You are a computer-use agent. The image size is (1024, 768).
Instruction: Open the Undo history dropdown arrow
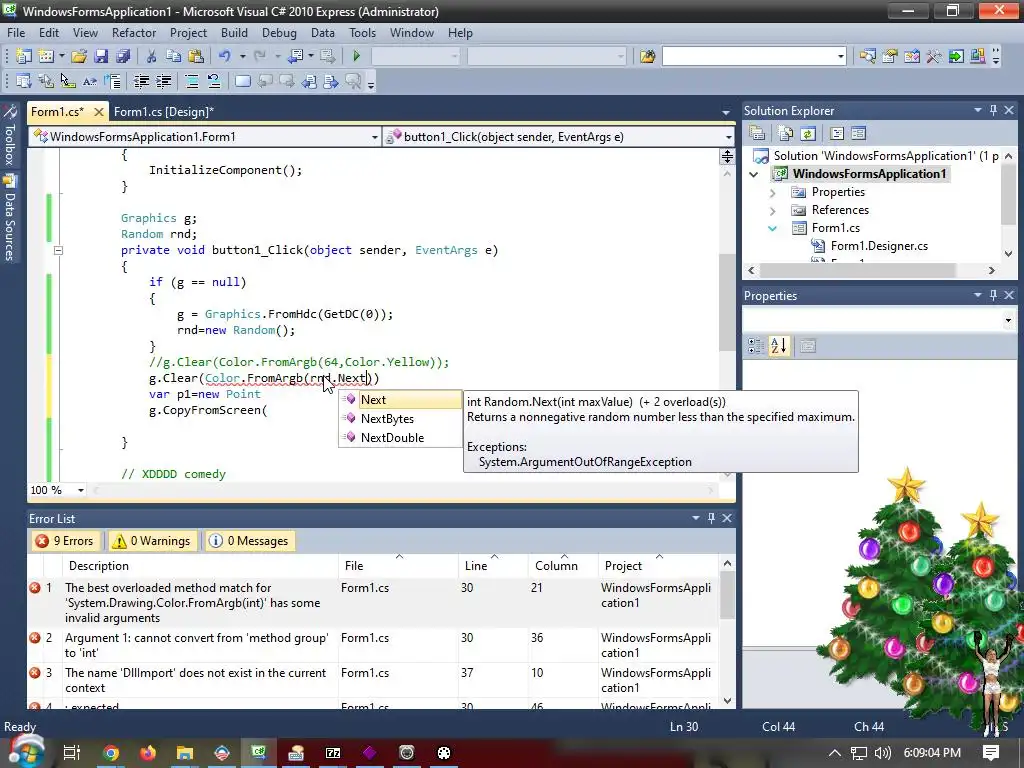coord(242,56)
